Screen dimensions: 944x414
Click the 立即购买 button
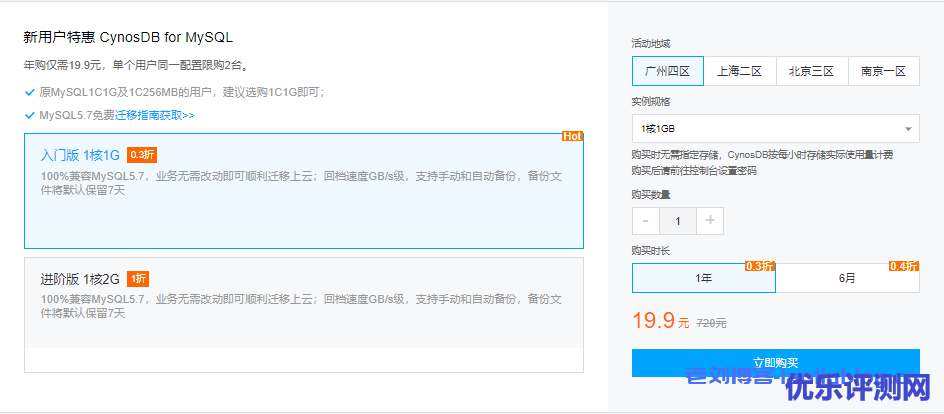pyautogui.click(x=775, y=363)
